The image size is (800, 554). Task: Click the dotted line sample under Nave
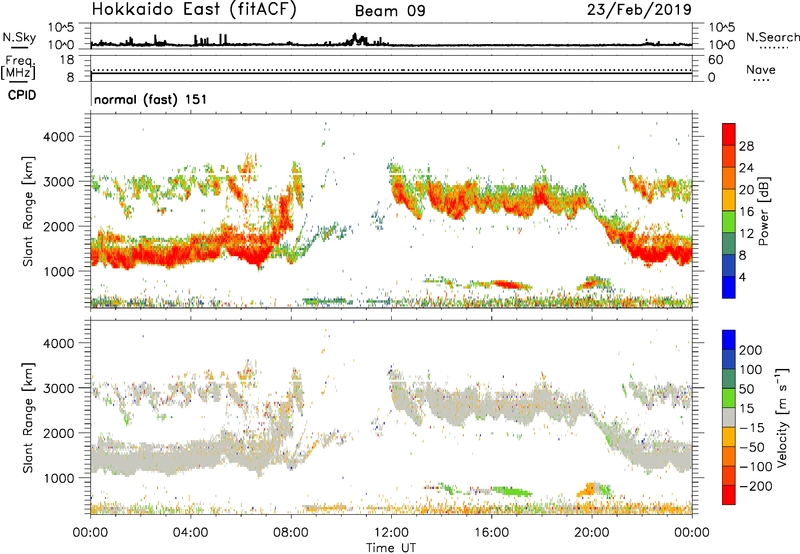coord(761,81)
